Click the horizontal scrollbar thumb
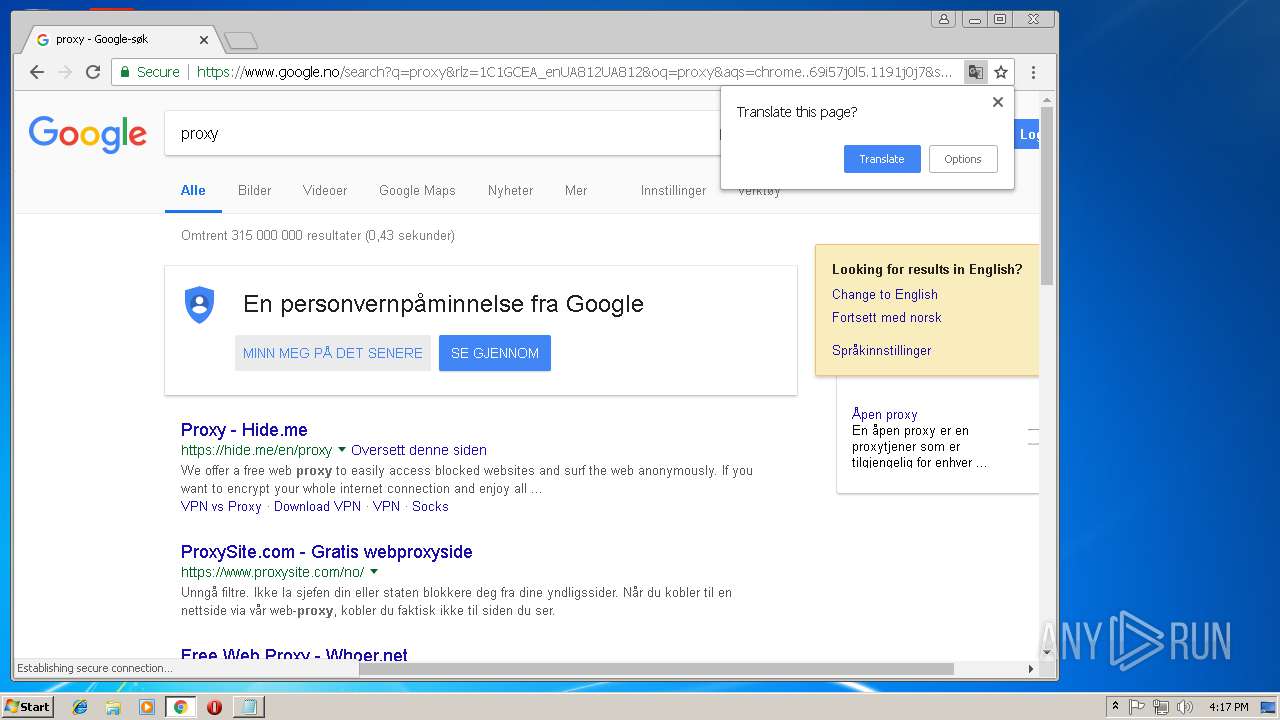The height and width of the screenshot is (720, 1280). click(656, 668)
